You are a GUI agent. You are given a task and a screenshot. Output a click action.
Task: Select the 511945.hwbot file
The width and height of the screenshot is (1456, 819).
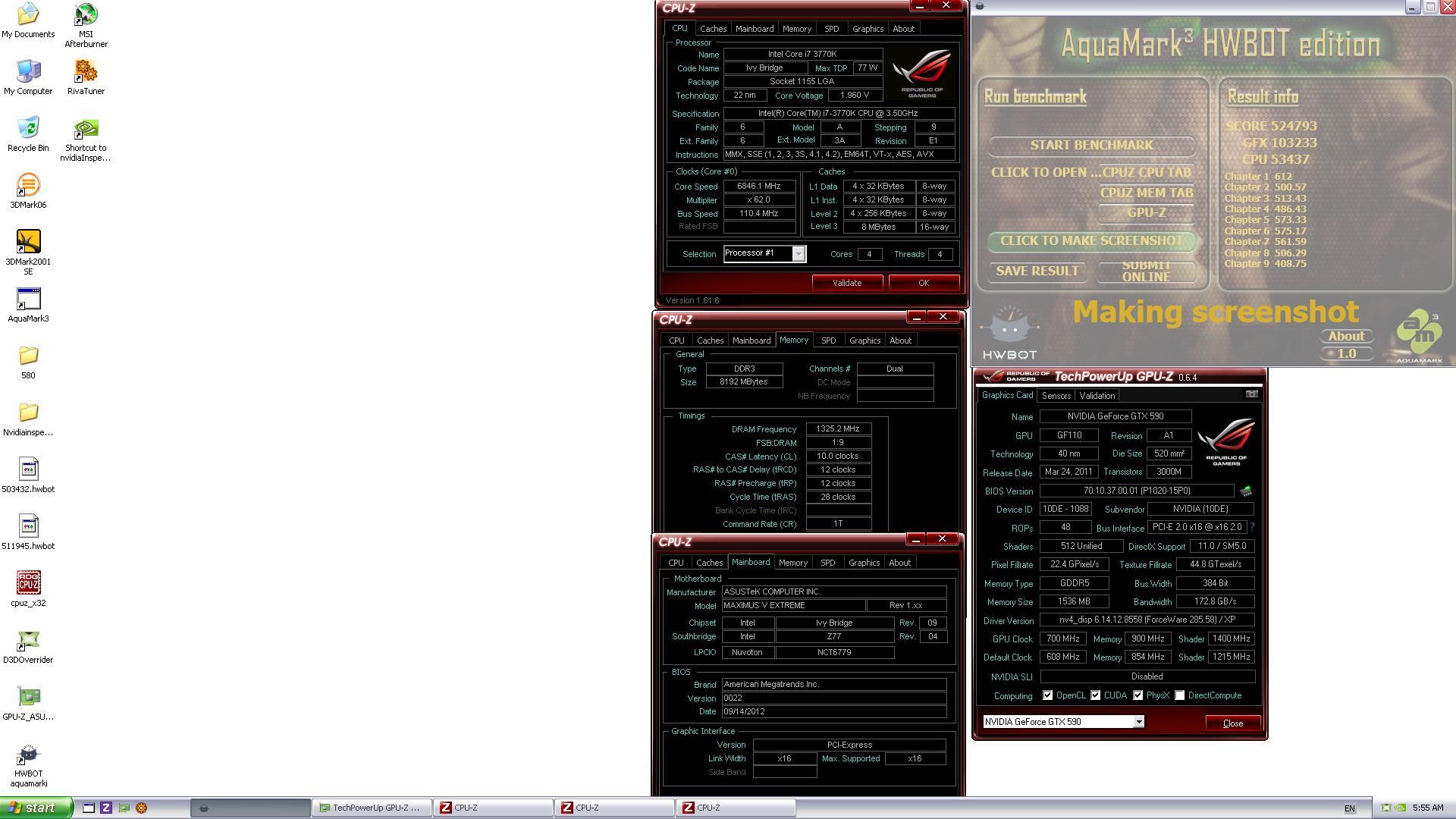28,532
